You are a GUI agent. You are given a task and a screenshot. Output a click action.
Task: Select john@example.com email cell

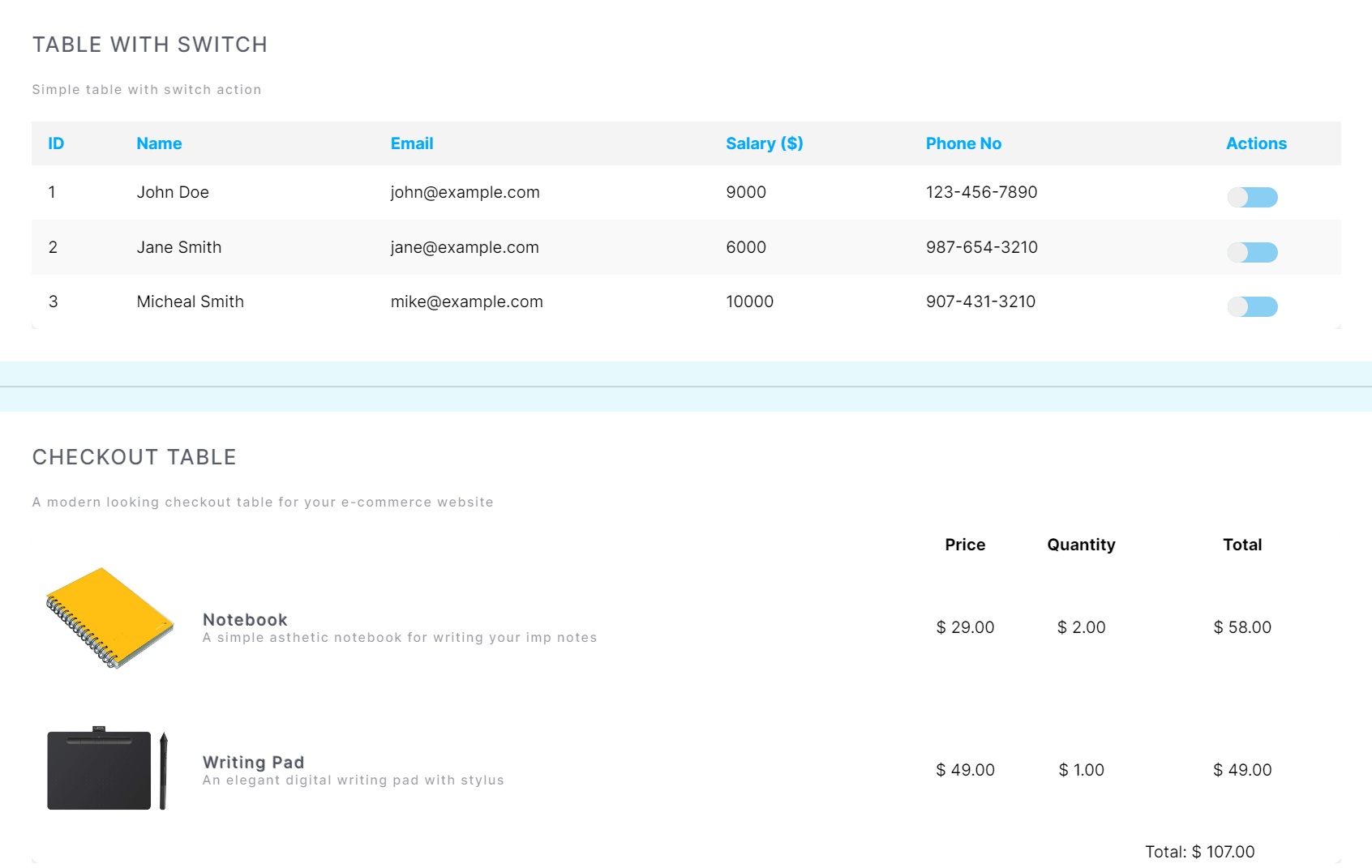pos(465,192)
